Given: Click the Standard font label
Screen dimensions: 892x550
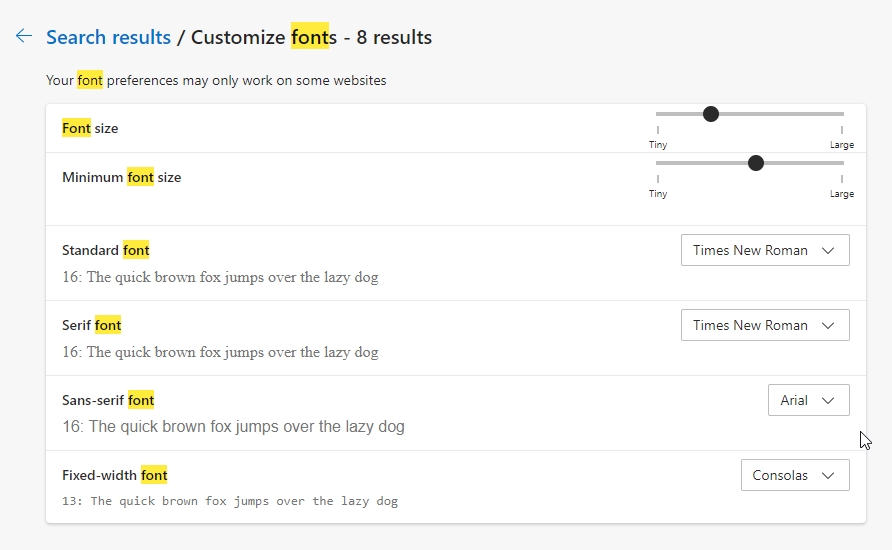Looking at the screenshot, I should (105, 251).
